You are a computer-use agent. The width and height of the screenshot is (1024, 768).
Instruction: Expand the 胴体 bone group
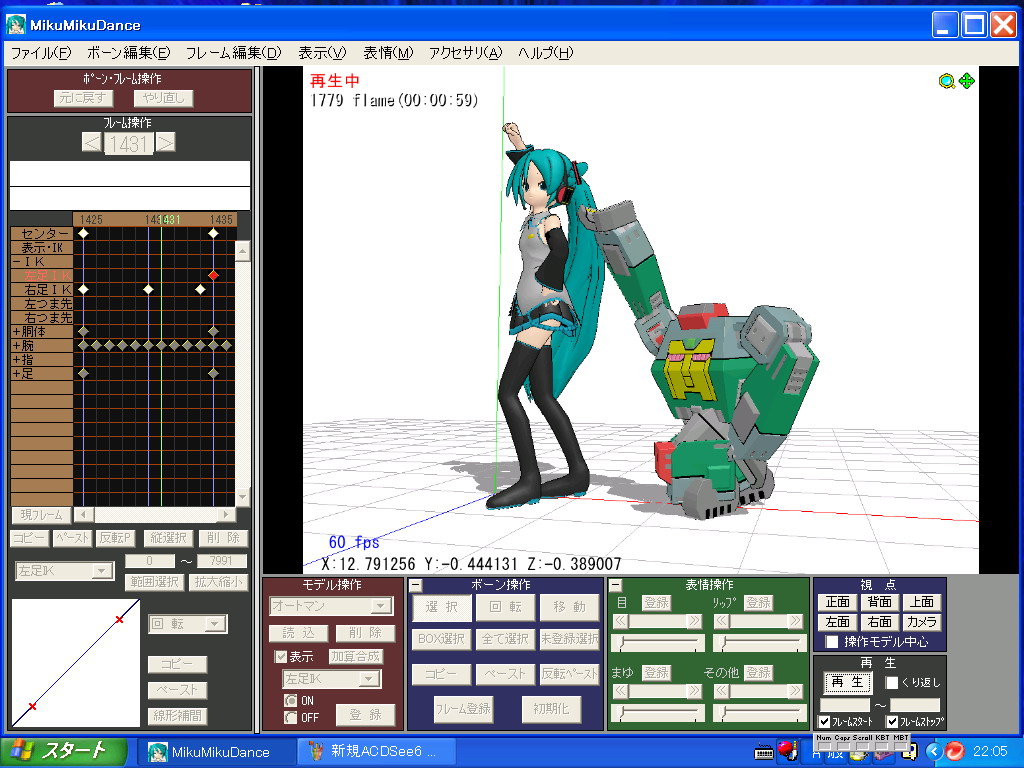[16, 332]
